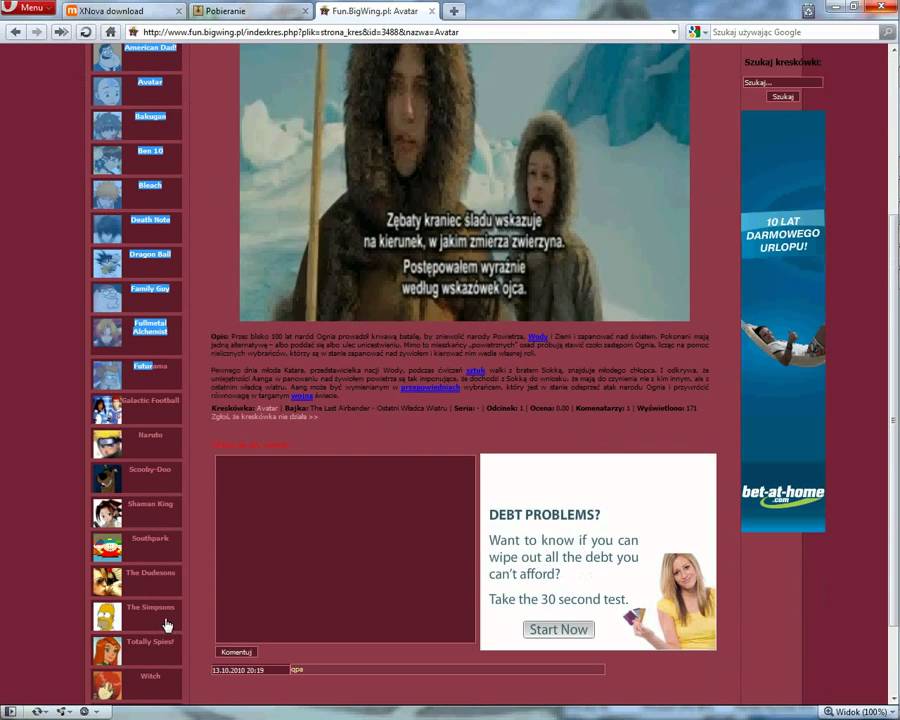Close the Pobieranie tab

pyautogui.click(x=305, y=11)
